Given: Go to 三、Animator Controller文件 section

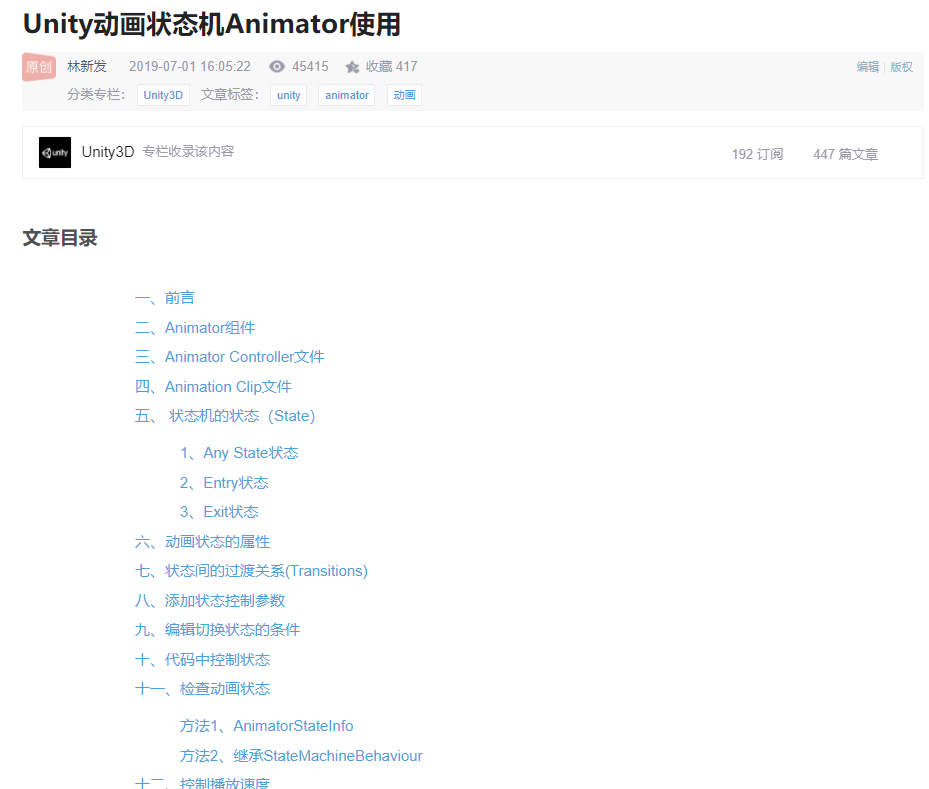Looking at the screenshot, I should click(229, 357).
